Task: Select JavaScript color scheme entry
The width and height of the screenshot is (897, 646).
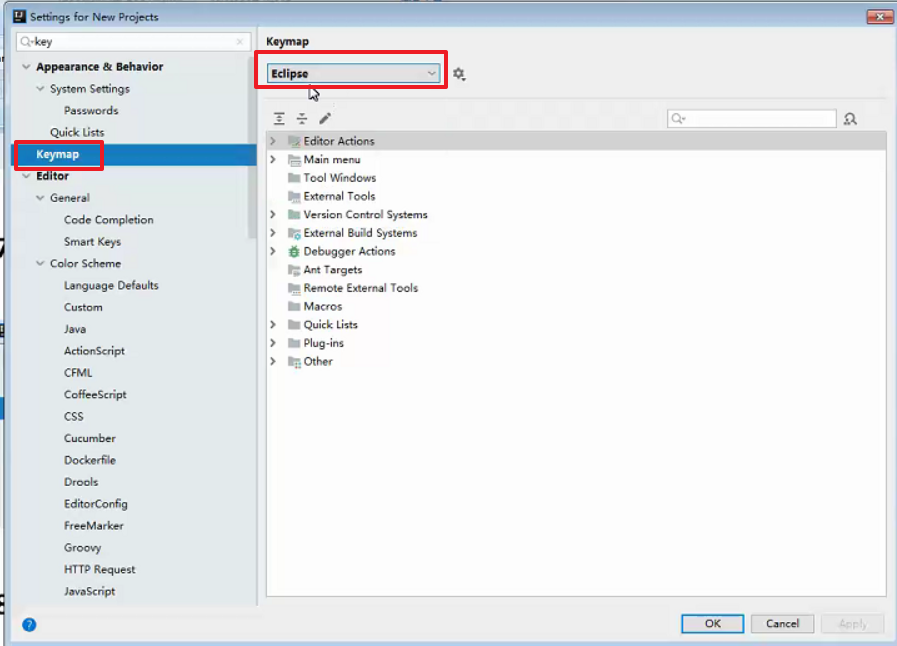Action: 89,591
